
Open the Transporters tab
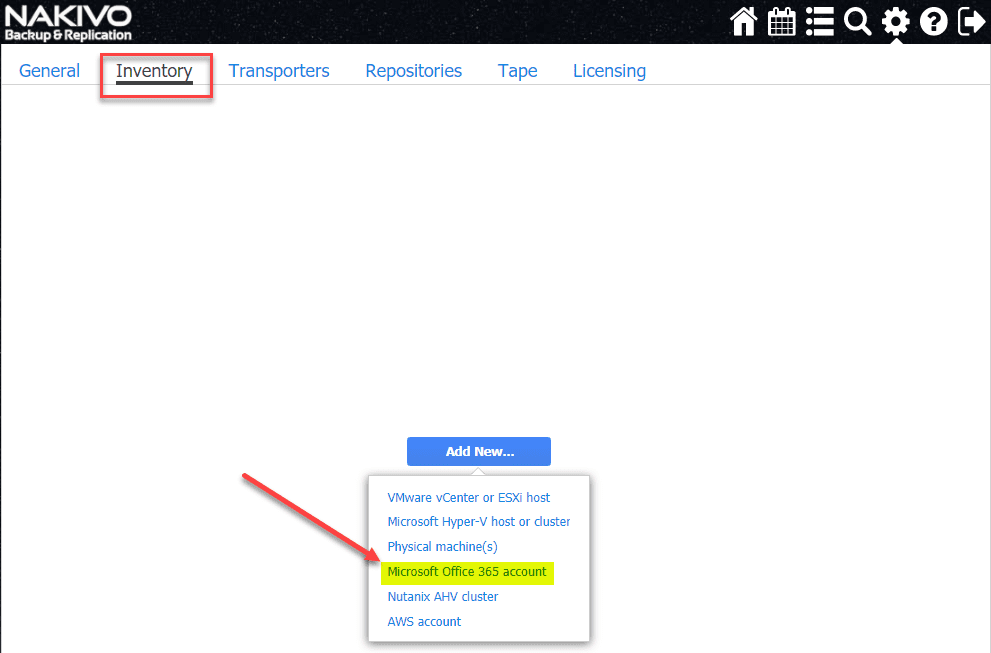click(279, 71)
